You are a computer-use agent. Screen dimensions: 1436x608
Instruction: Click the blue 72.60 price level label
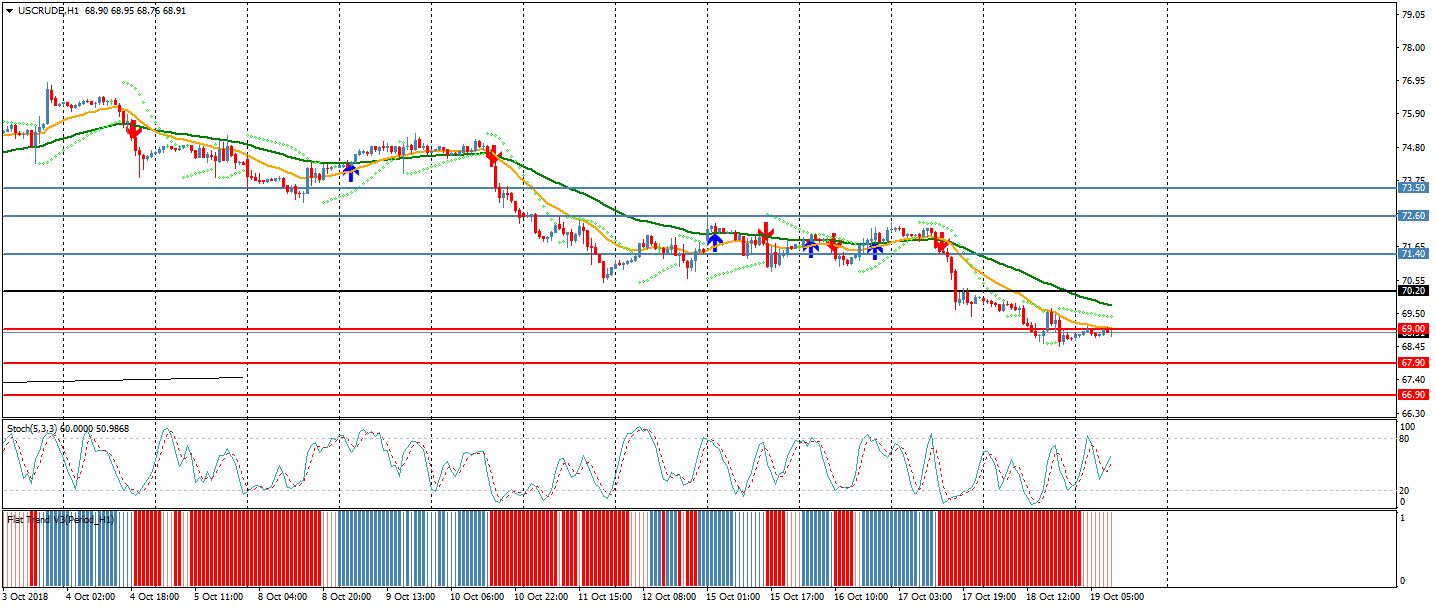[x=1412, y=216]
